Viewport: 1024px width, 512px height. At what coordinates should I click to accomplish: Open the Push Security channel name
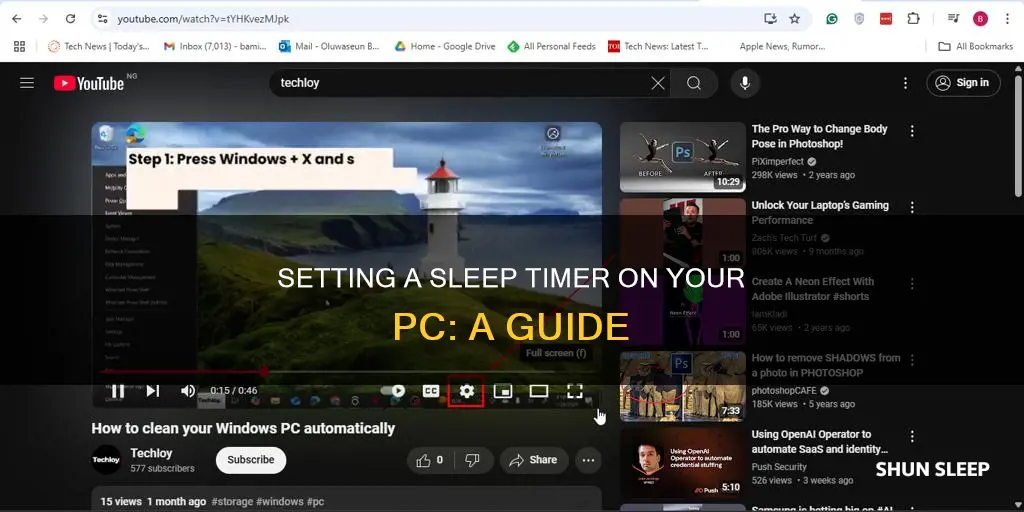pyautogui.click(x=779, y=467)
